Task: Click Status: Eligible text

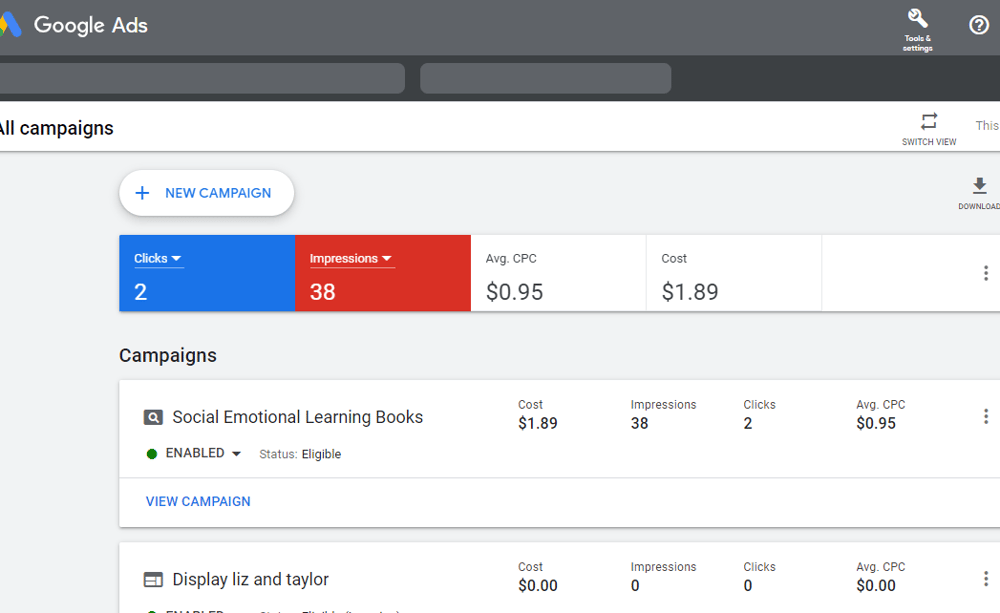Action: point(300,454)
